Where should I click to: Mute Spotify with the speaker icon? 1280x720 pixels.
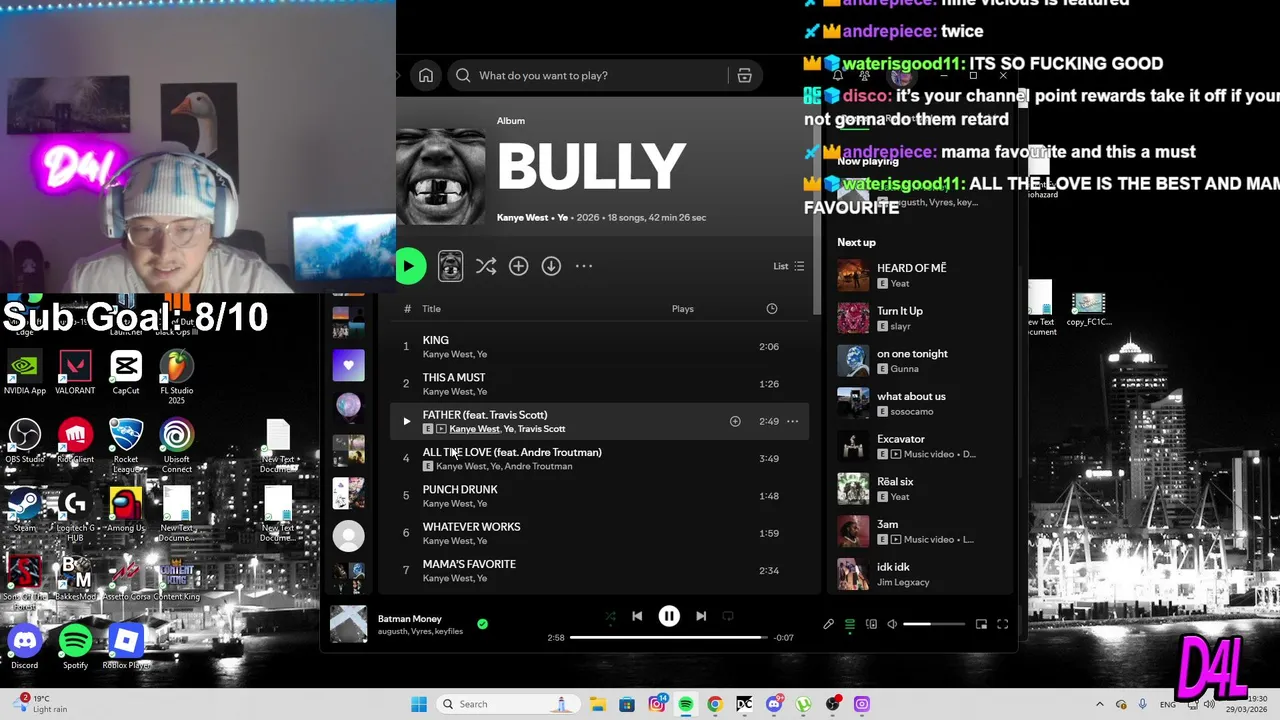tap(892, 624)
